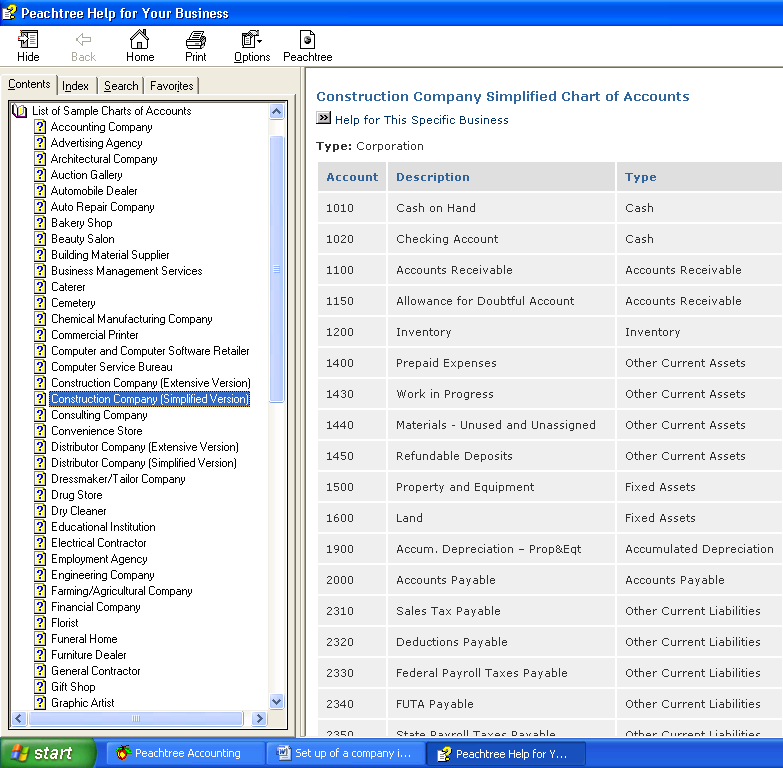Viewport: 783px width, 768px height.
Task: Click the Financial Company topic icon
Action: (40, 606)
